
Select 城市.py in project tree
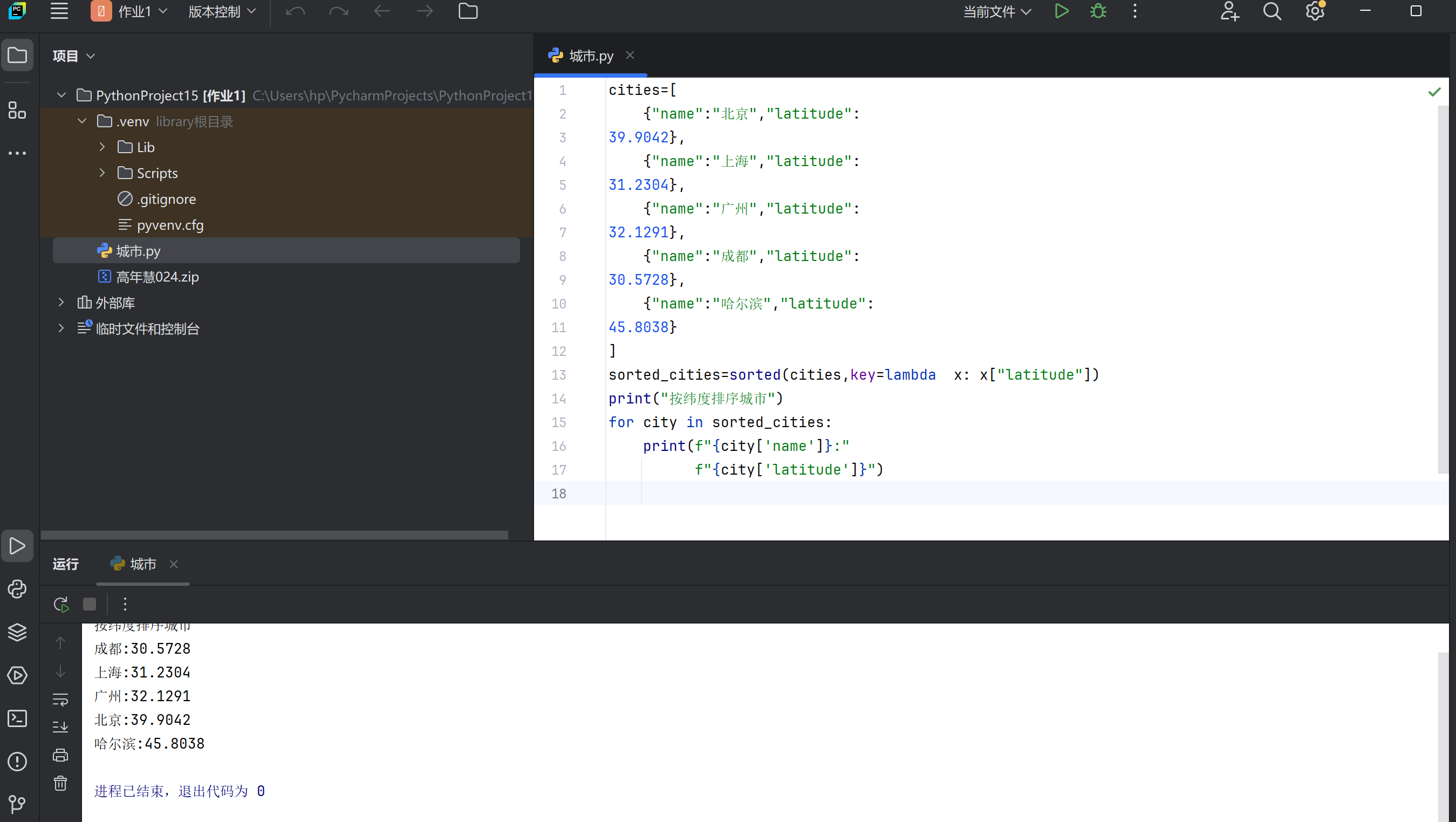pos(286,250)
